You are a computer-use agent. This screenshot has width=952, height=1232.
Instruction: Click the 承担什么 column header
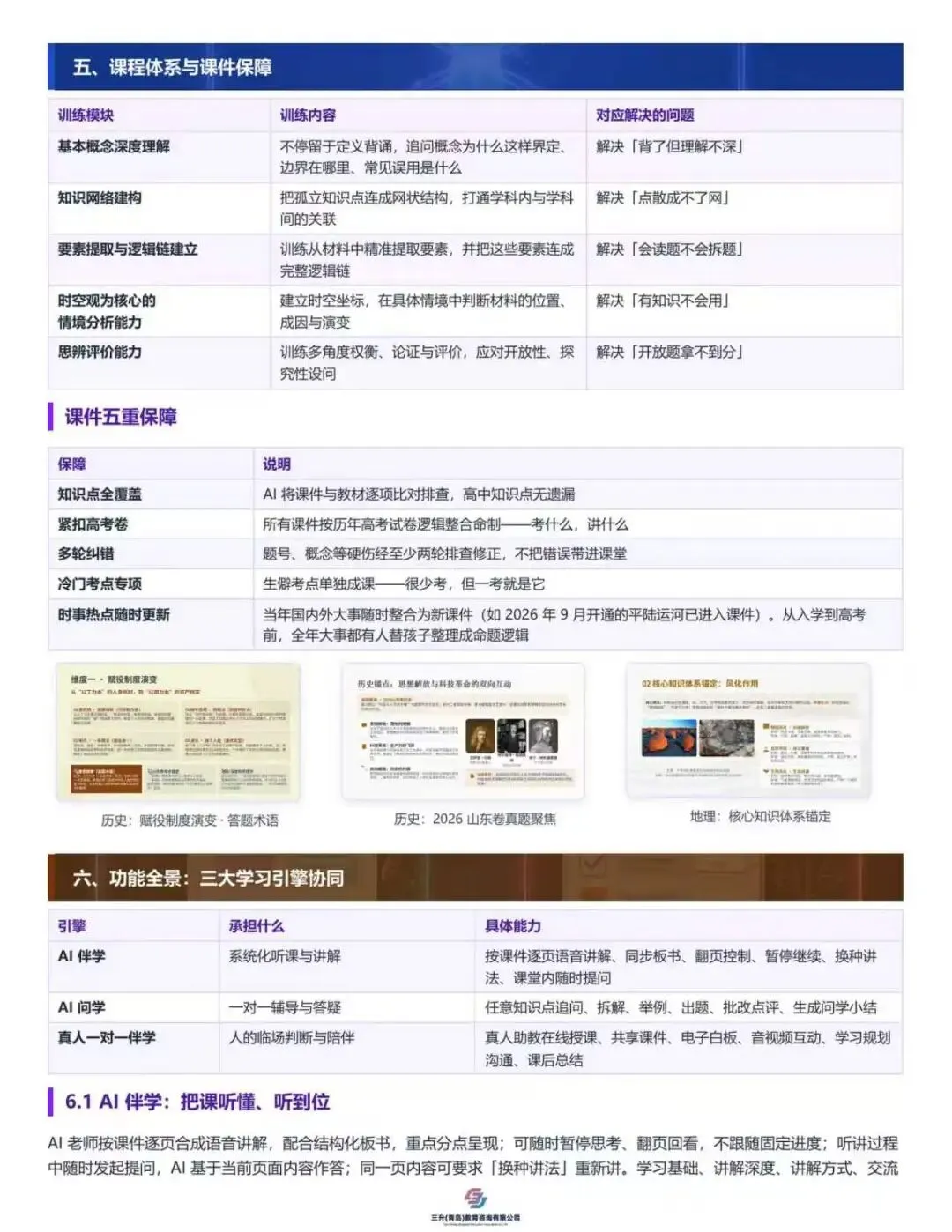[x=257, y=926]
